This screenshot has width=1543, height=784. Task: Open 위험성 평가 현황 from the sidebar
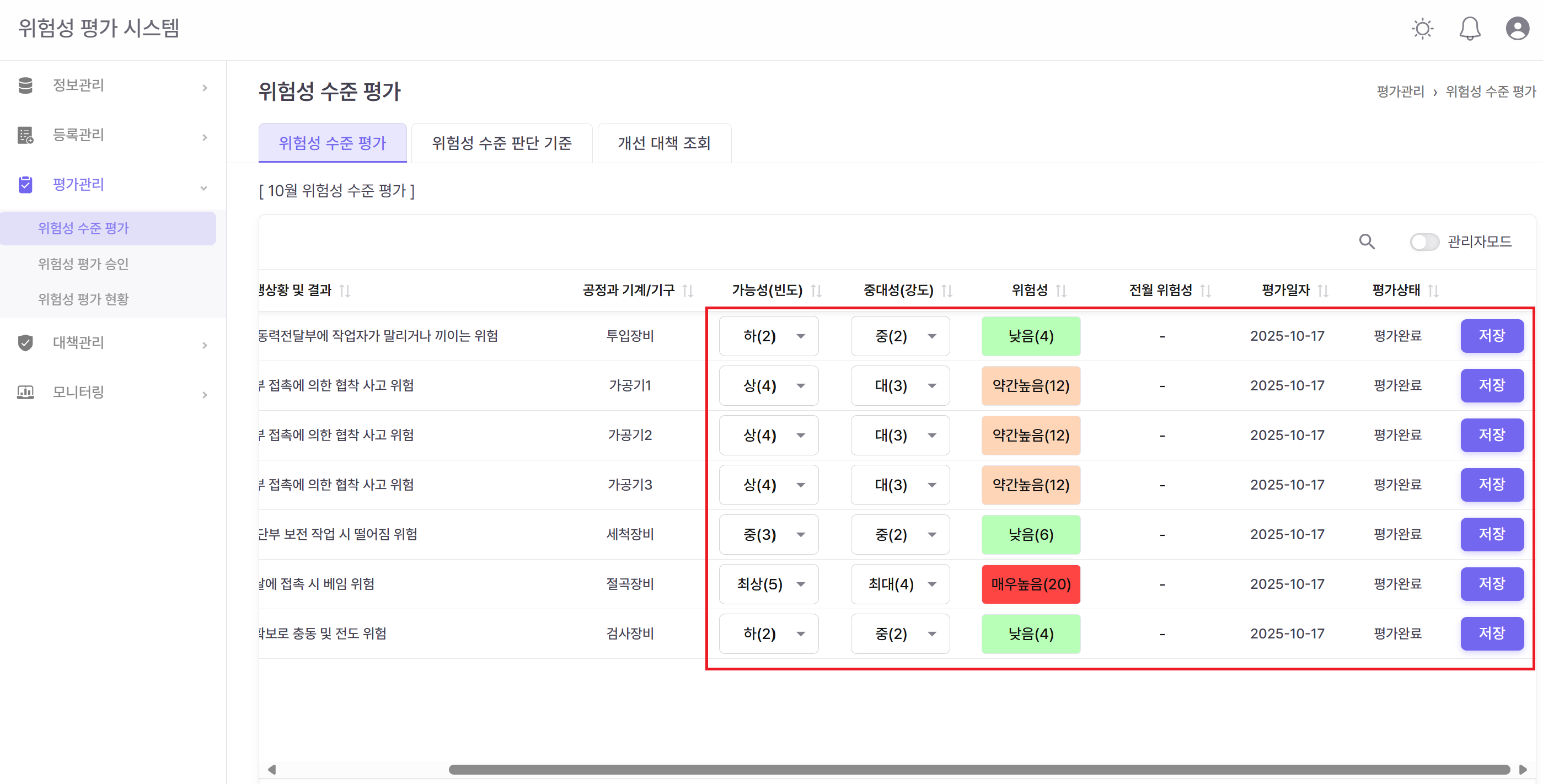point(84,298)
